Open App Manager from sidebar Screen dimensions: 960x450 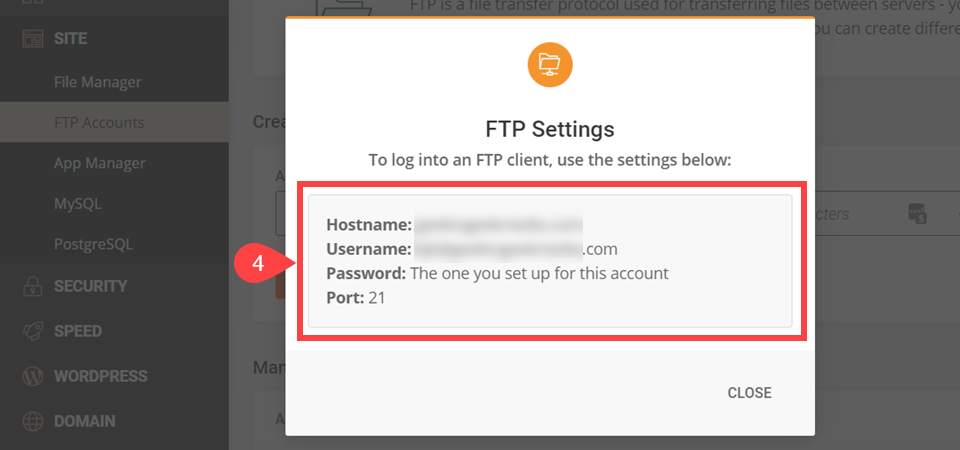(x=100, y=163)
